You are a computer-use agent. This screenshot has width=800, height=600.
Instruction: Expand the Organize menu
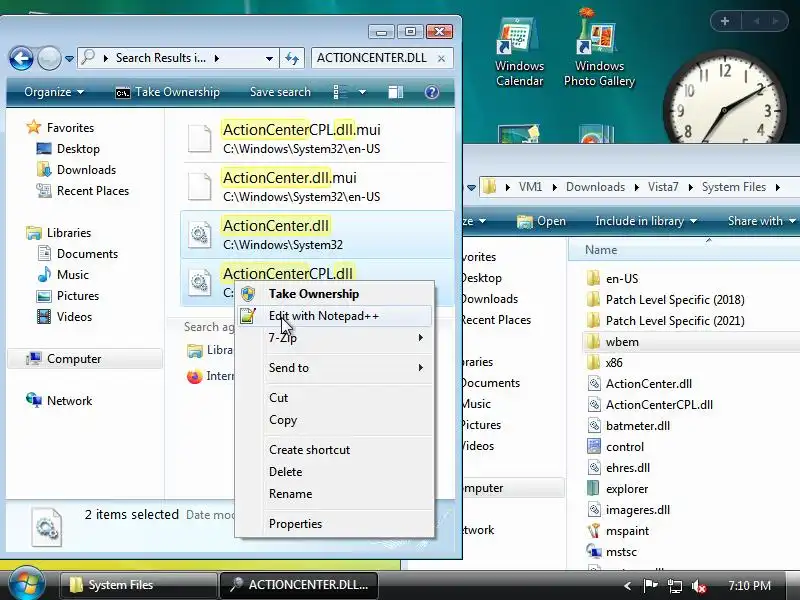[54, 92]
